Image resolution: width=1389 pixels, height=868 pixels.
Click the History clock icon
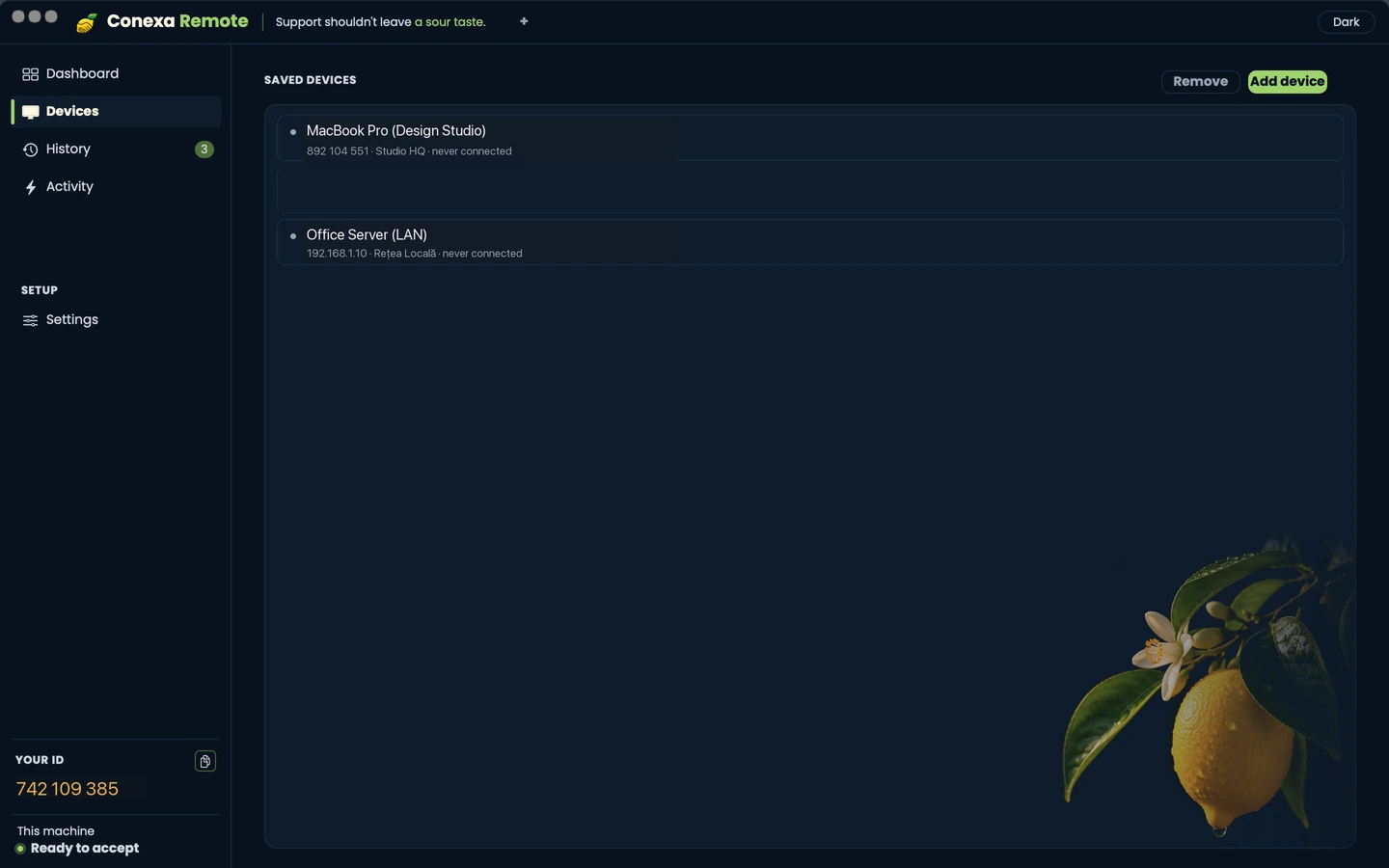pos(30,149)
